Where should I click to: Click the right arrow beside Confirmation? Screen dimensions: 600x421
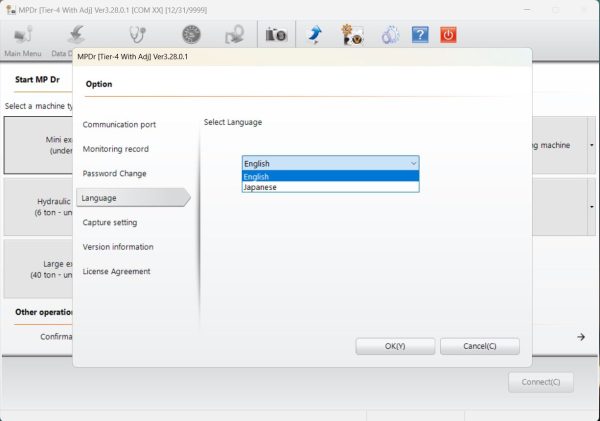pos(581,337)
